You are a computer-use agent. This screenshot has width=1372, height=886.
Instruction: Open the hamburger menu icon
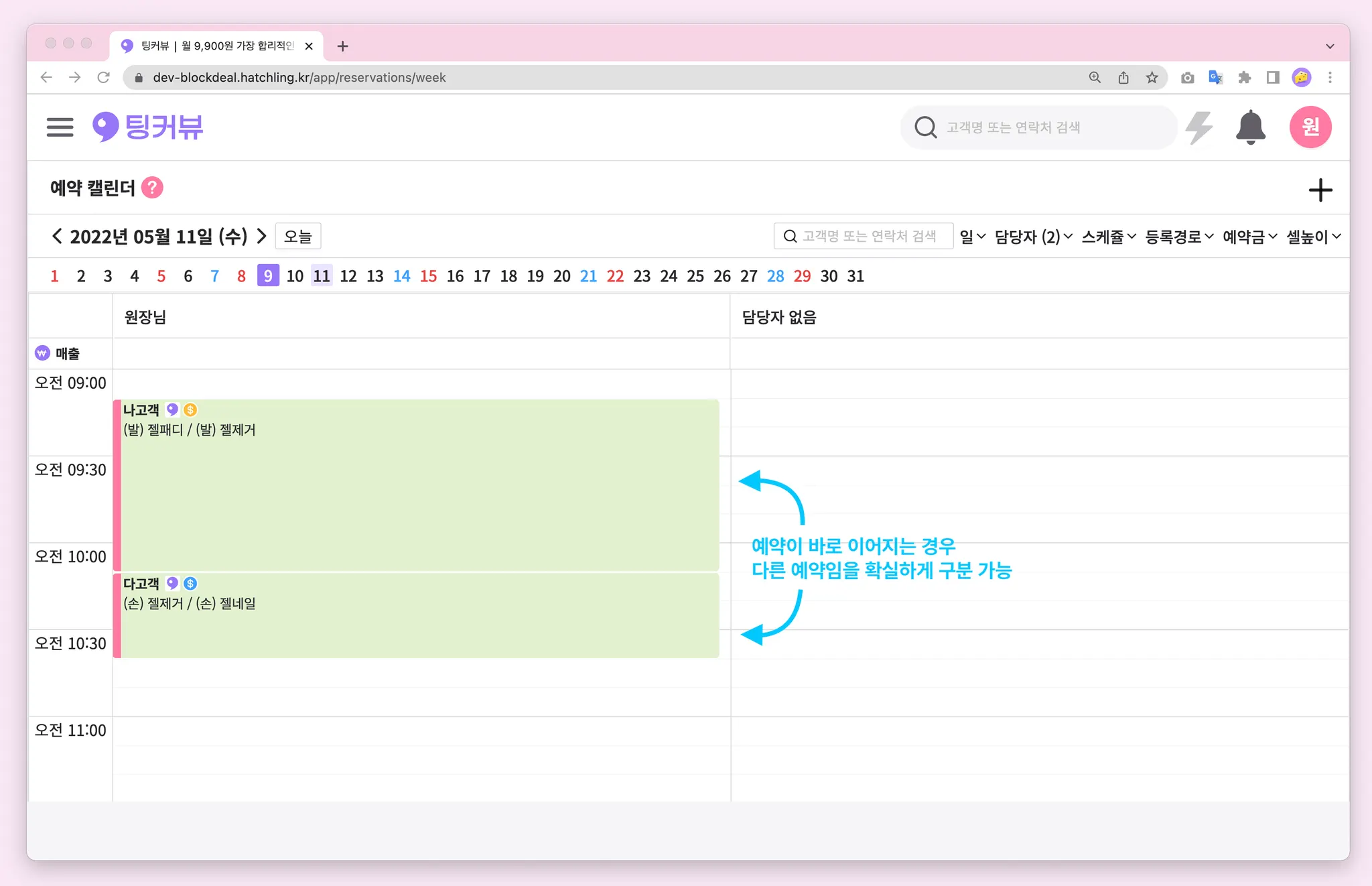(x=60, y=127)
